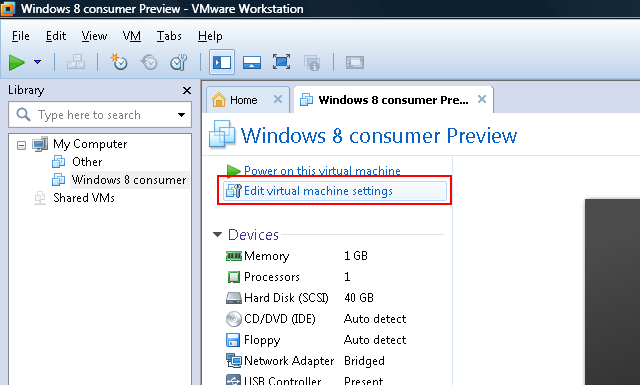The width and height of the screenshot is (640, 385).
Task: Open the power options dropdown arrow
Action: click(x=38, y=62)
